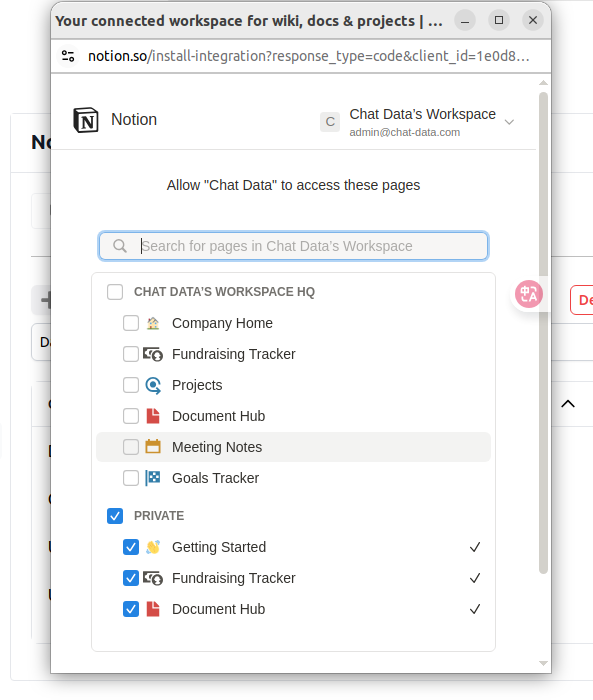This screenshot has width=593, height=700.
Task: Click the Meeting Notes page label
Action: pos(217,447)
